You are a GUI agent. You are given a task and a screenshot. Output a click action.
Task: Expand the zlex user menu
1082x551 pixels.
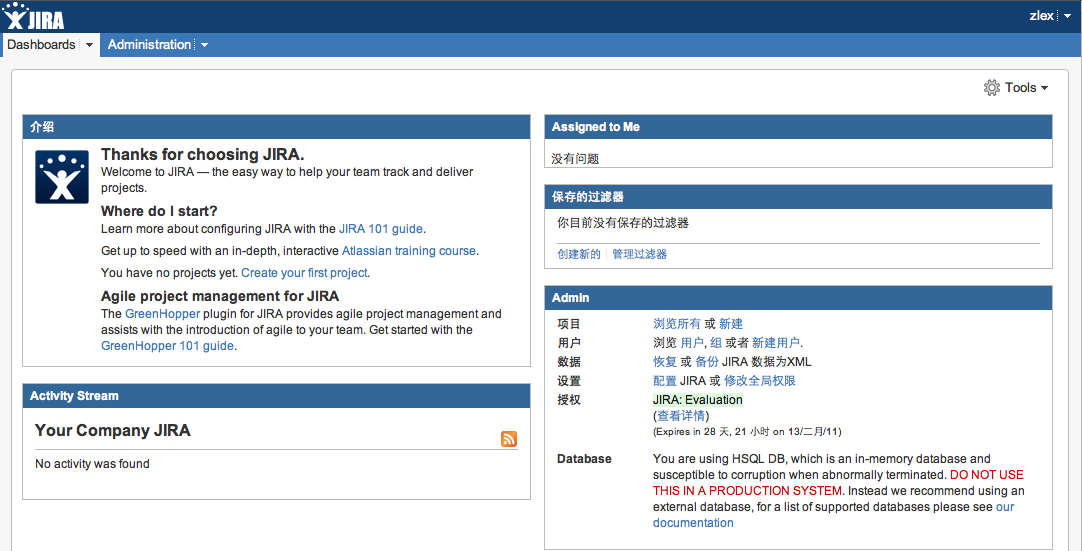(1067, 16)
